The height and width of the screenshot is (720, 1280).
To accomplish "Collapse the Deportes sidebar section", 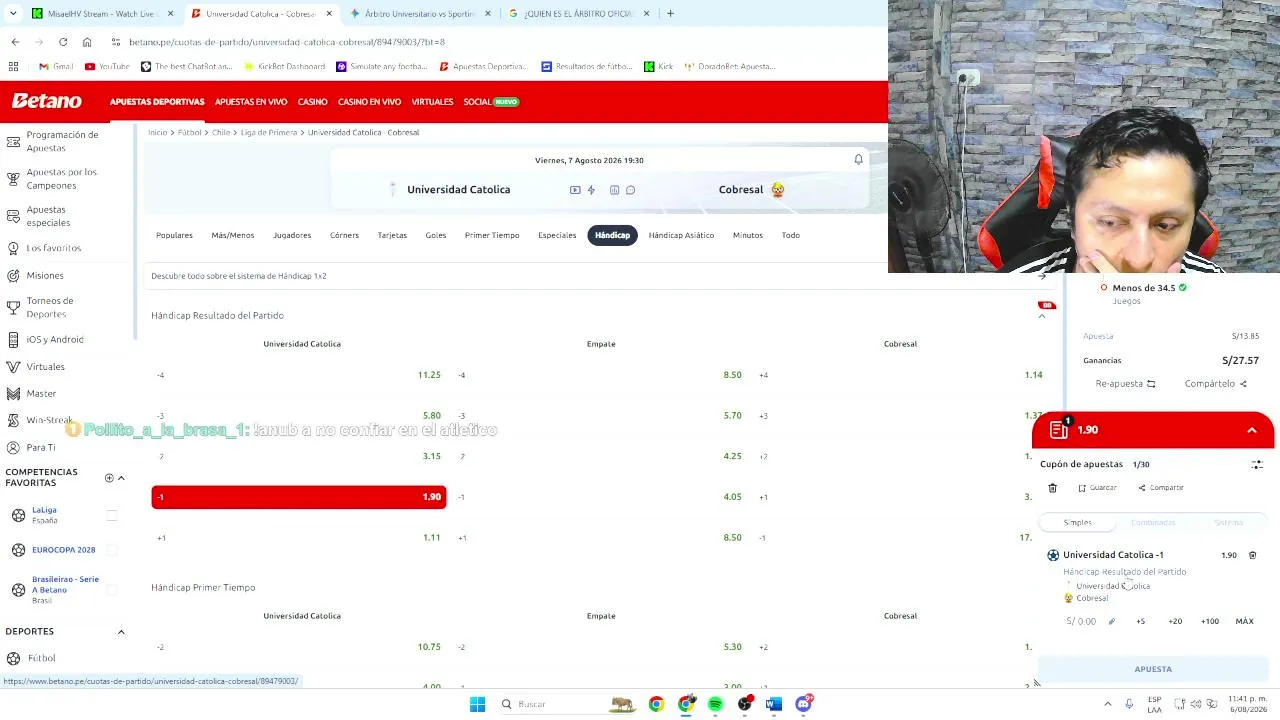I will pyautogui.click(x=121, y=632).
